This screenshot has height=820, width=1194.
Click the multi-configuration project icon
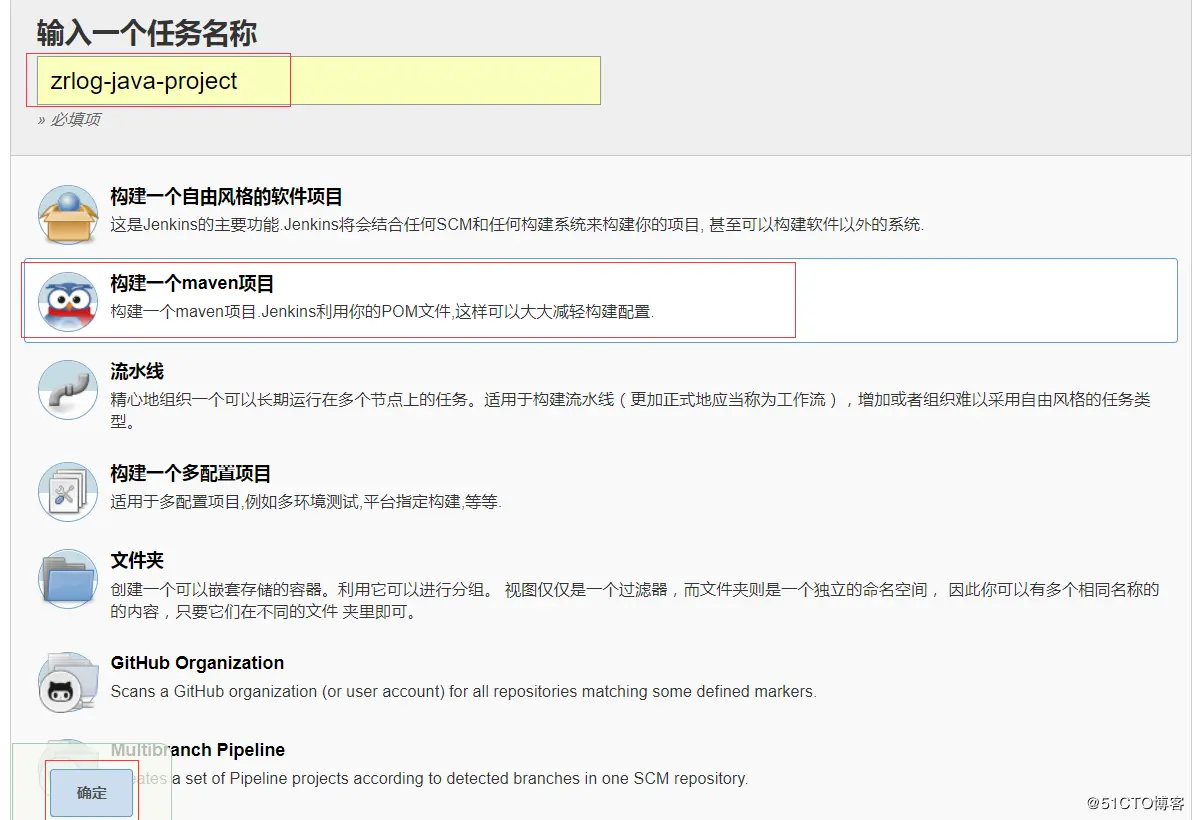(68, 492)
